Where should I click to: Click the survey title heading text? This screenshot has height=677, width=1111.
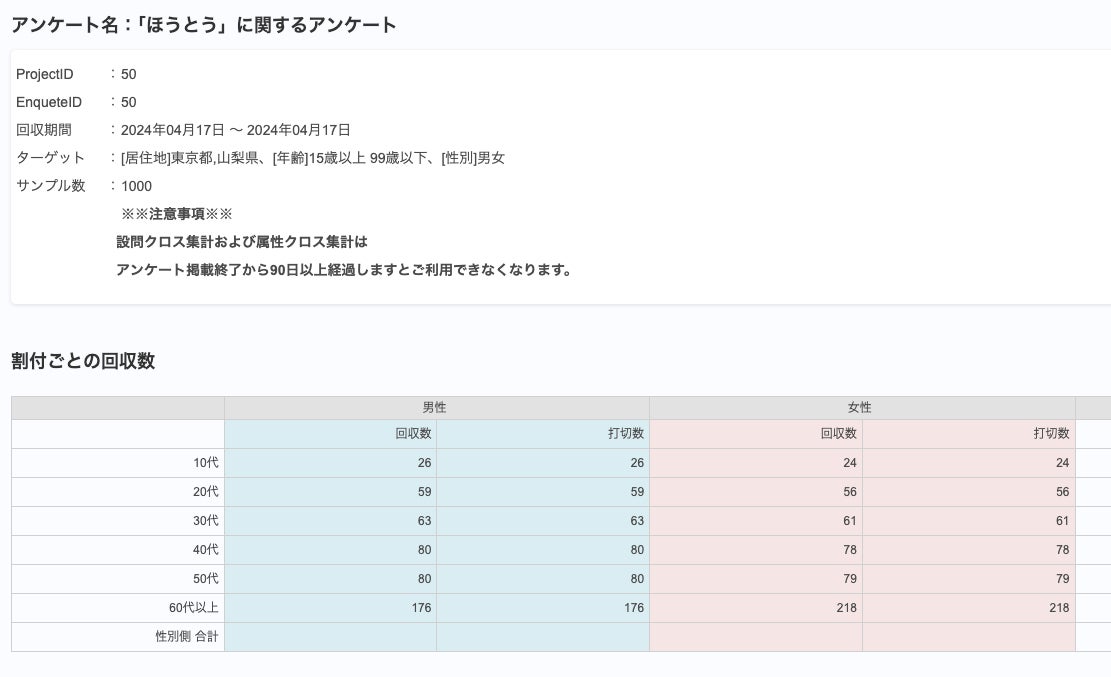click(204, 25)
